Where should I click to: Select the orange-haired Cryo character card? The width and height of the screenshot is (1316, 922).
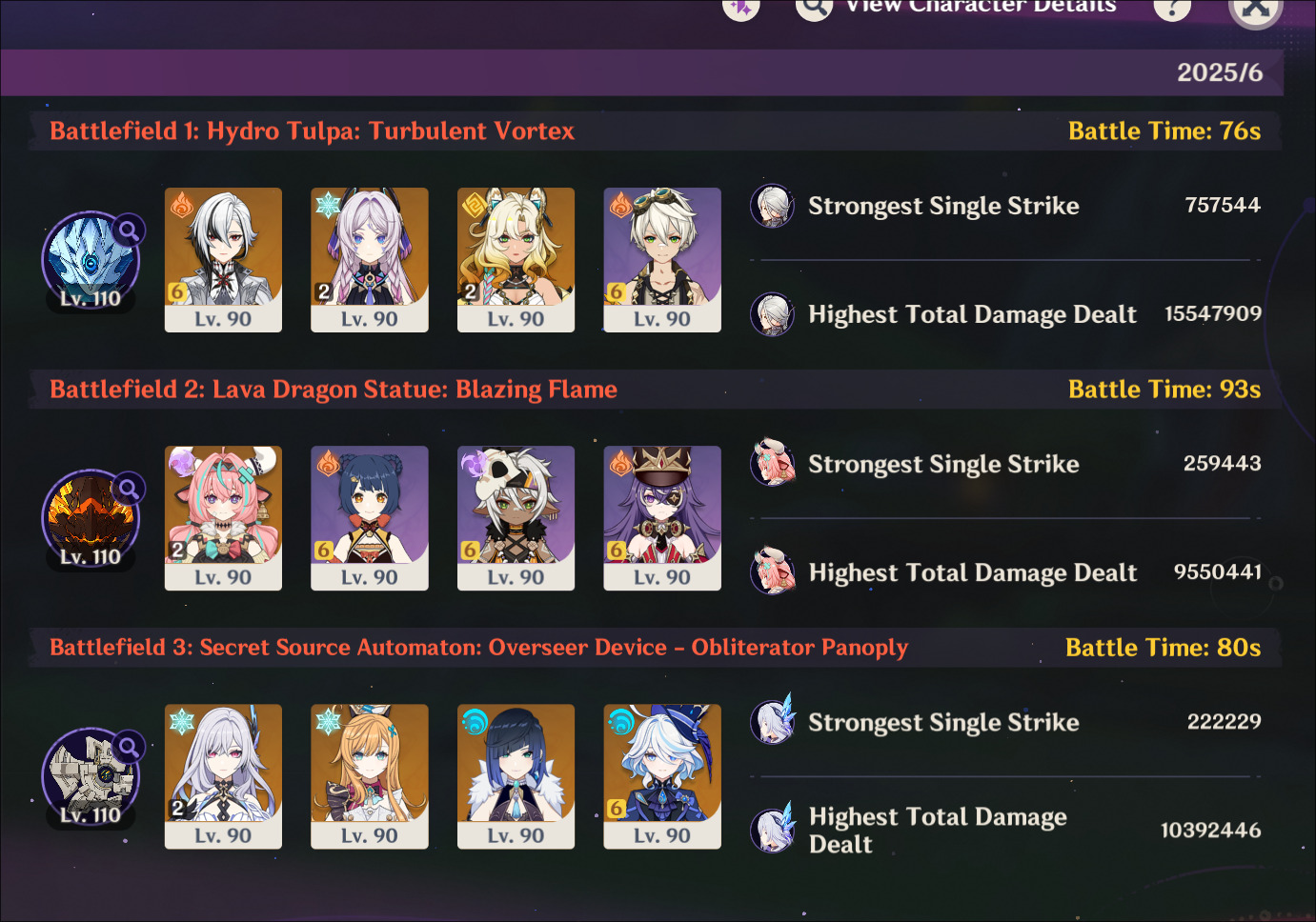370,776
